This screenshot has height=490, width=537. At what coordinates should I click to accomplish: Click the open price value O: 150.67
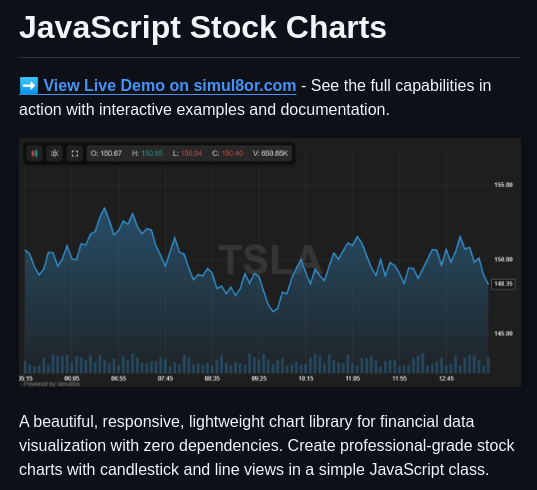coord(106,153)
